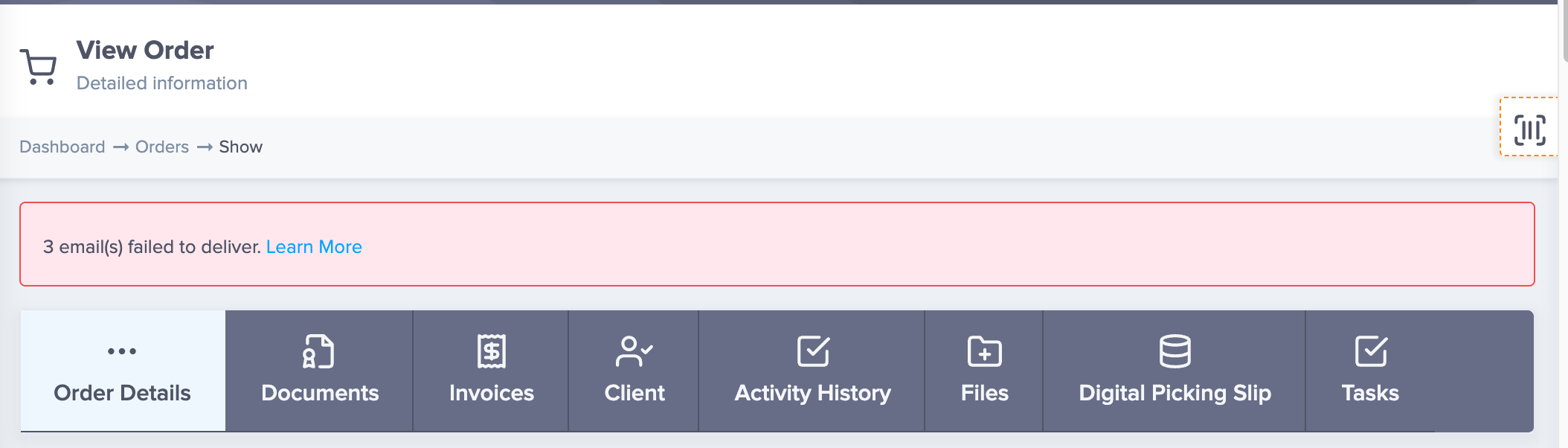The width and height of the screenshot is (1568, 448).
Task: Click the Order Details three-dots icon
Action: [122, 351]
